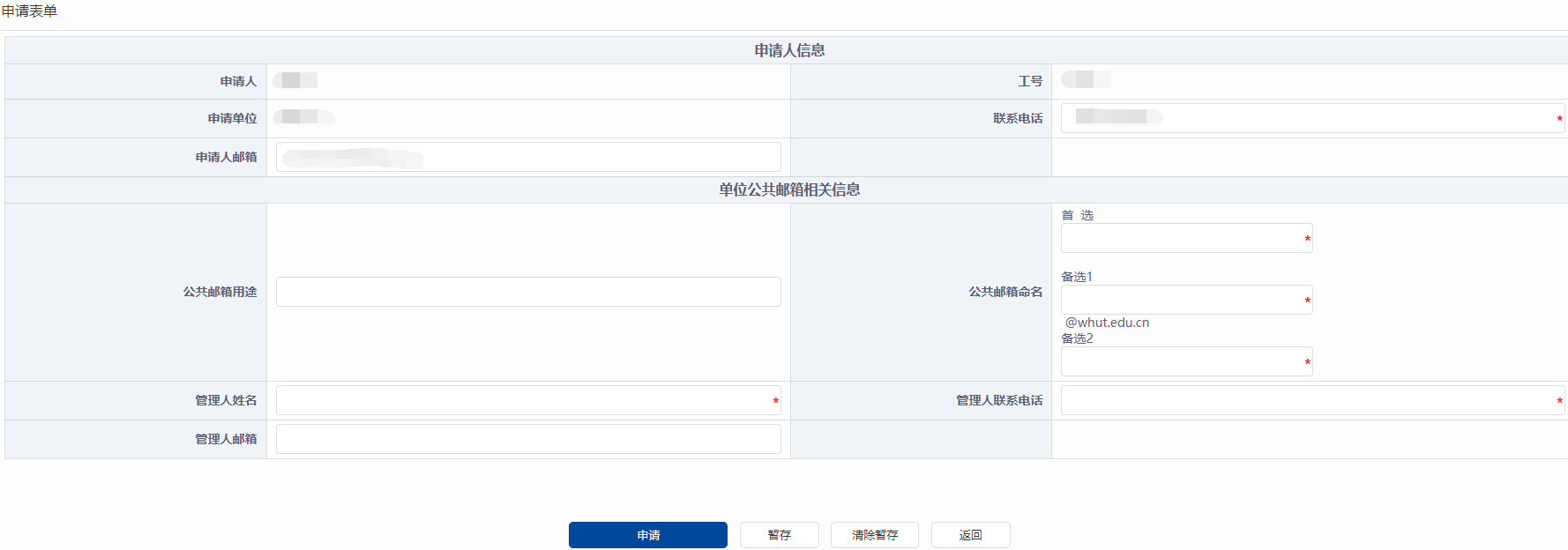Click the 备选2 mailbox name field
This screenshot has height=550, width=1568.
pos(1185,361)
